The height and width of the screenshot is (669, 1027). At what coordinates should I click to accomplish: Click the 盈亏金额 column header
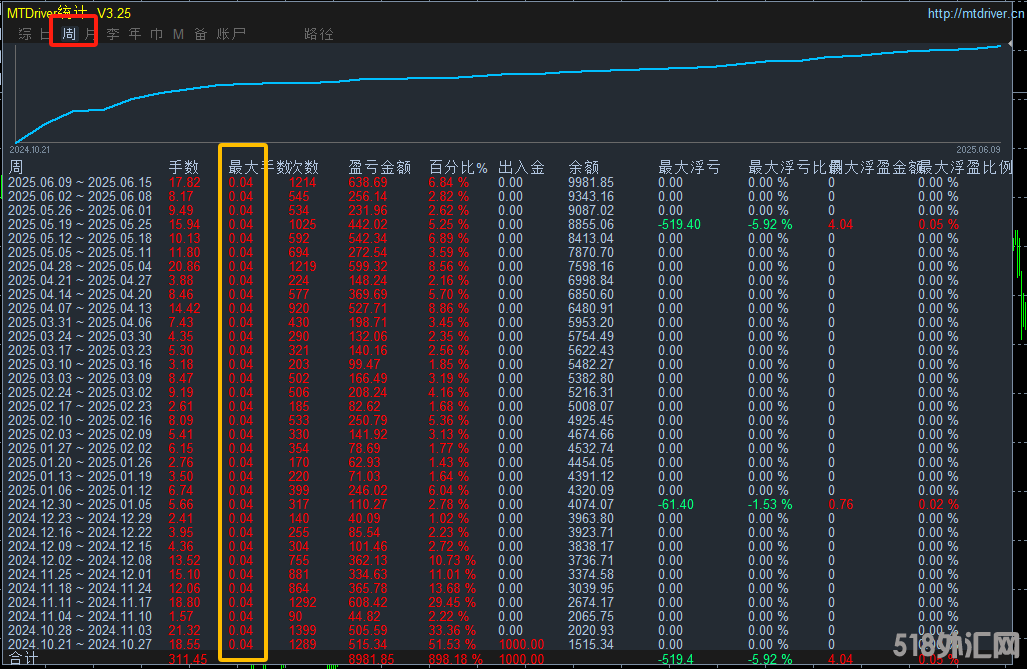(x=379, y=167)
